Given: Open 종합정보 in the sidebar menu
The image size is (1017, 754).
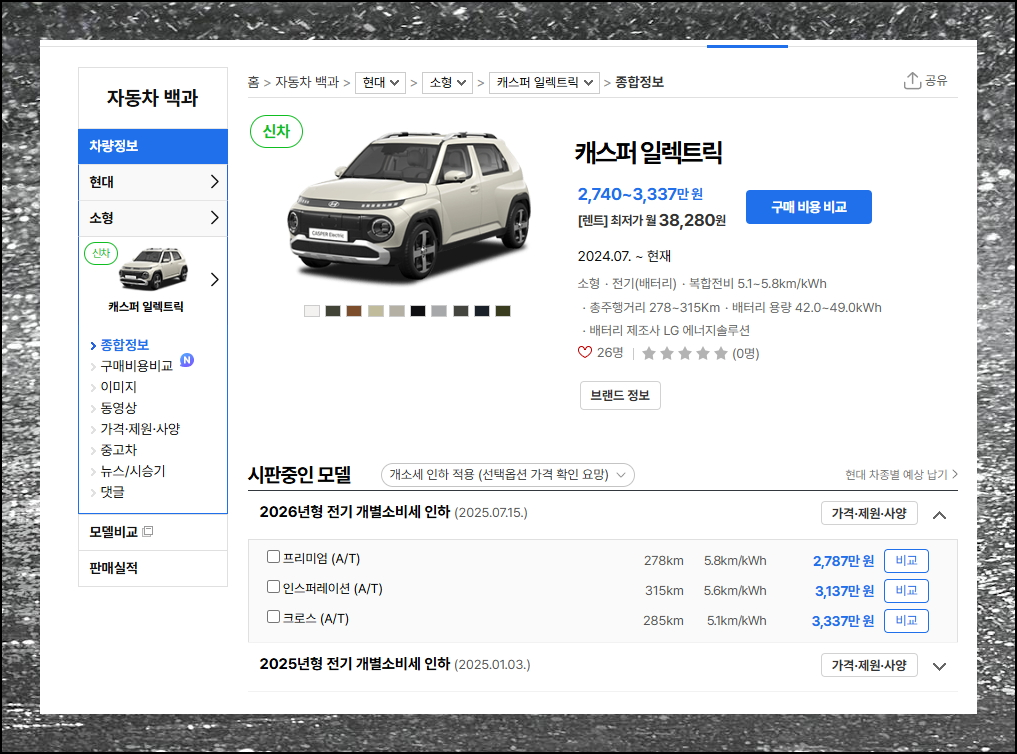Looking at the screenshot, I should 125,345.
